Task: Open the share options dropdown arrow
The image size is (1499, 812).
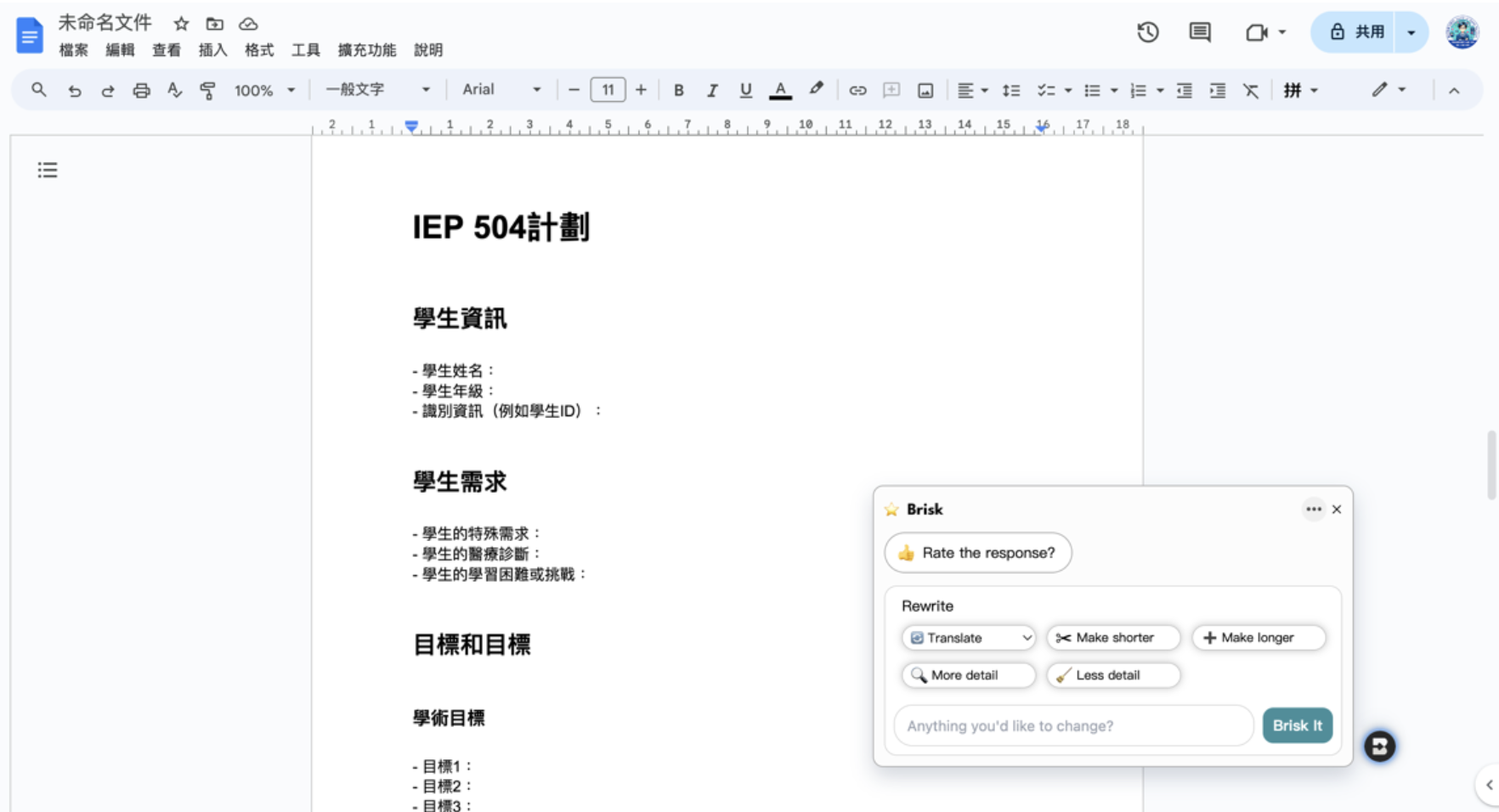Action: pyautogui.click(x=1411, y=32)
